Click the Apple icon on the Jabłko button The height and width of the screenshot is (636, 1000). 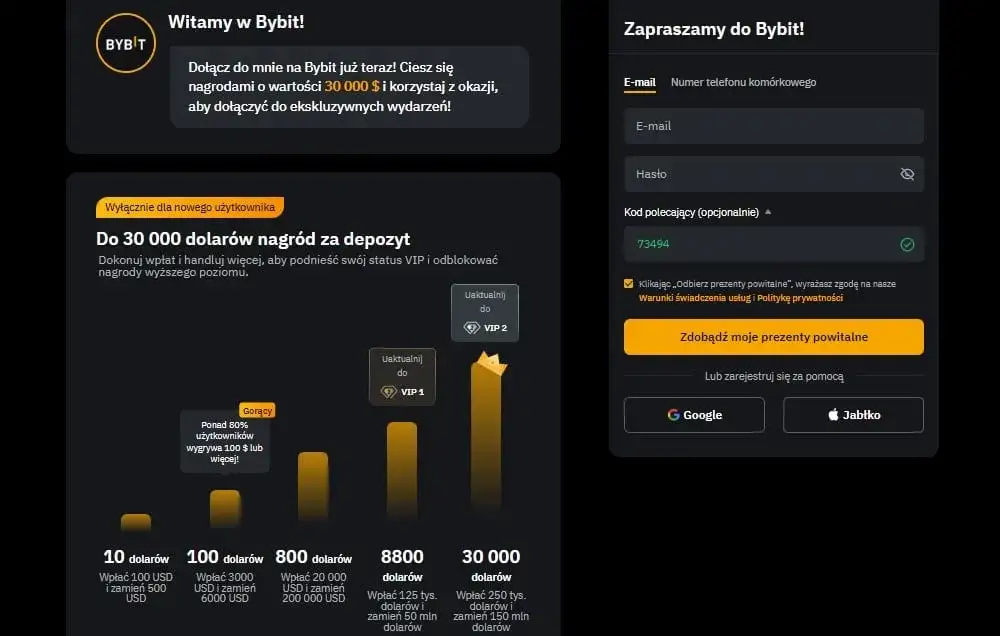click(831, 414)
